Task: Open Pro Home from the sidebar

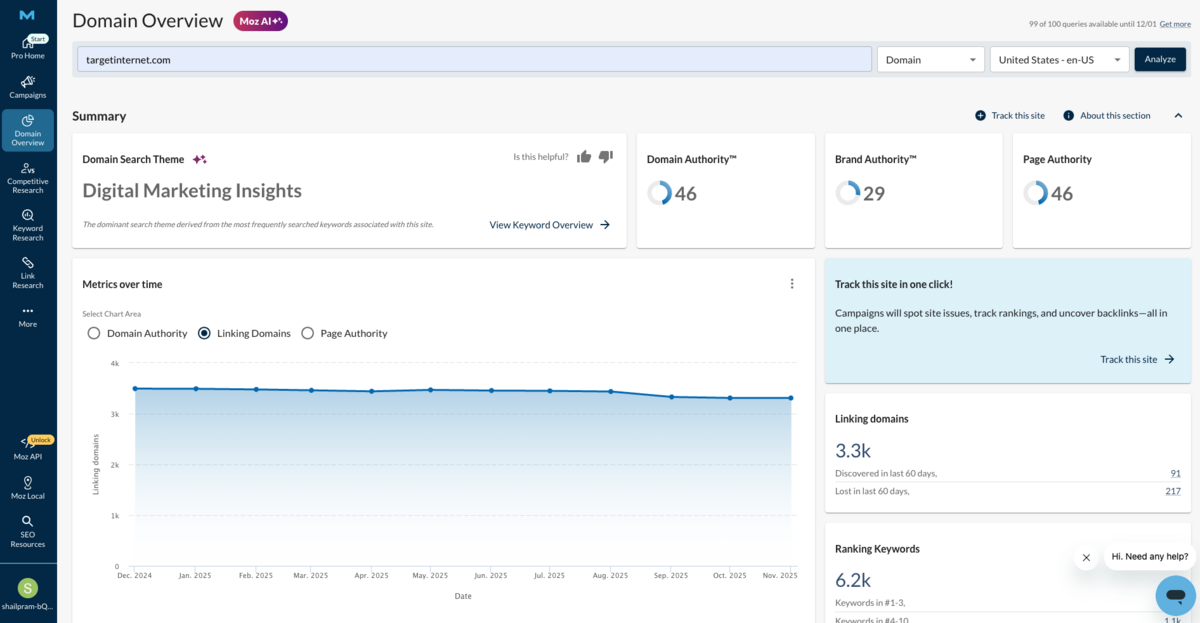Action: 28,48
